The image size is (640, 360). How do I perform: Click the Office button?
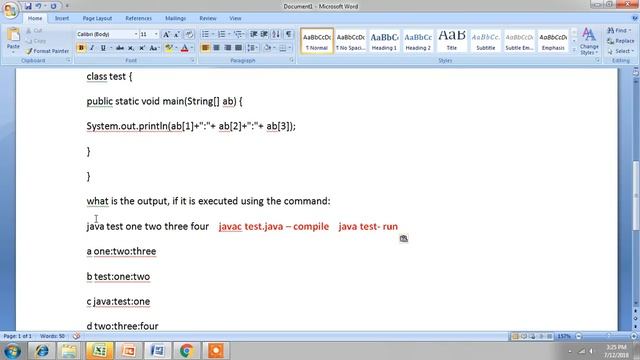point(11,10)
